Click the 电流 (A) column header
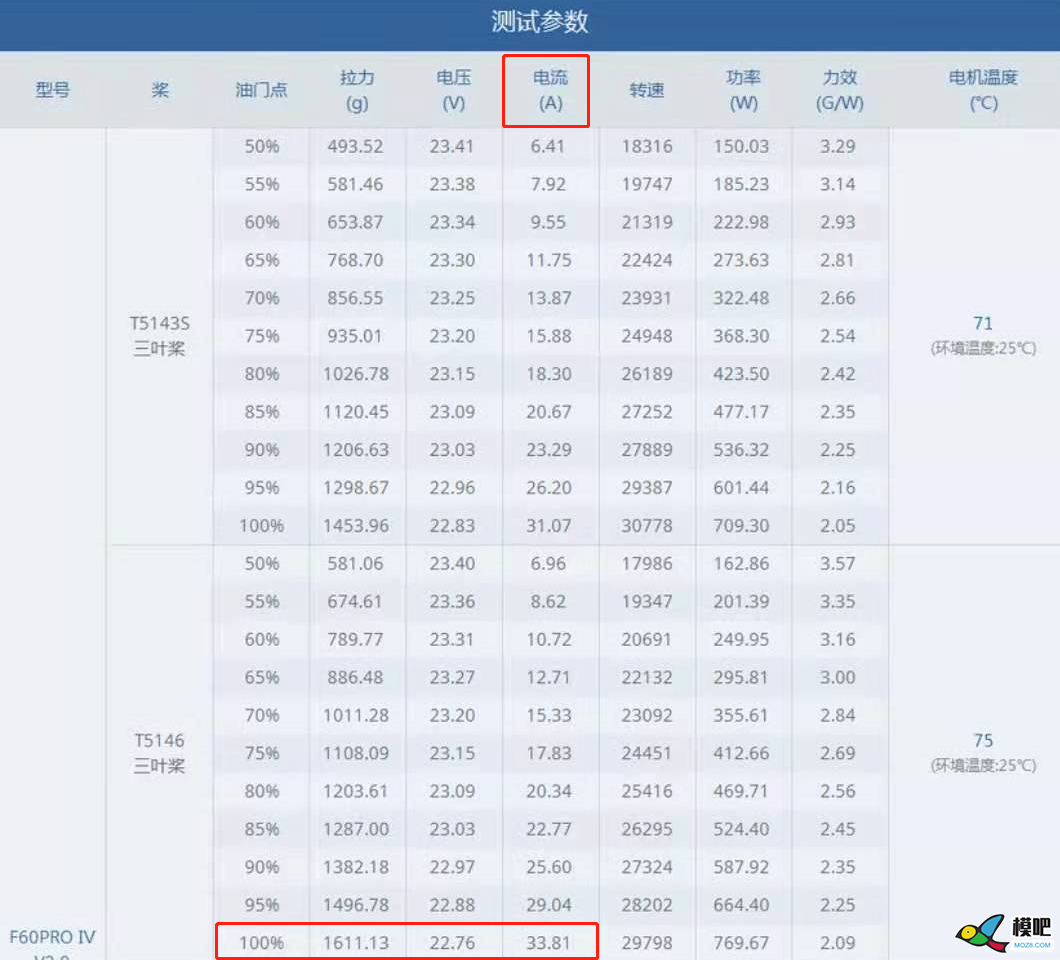Viewport: 1060px width, 960px height. tap(550, 90)
